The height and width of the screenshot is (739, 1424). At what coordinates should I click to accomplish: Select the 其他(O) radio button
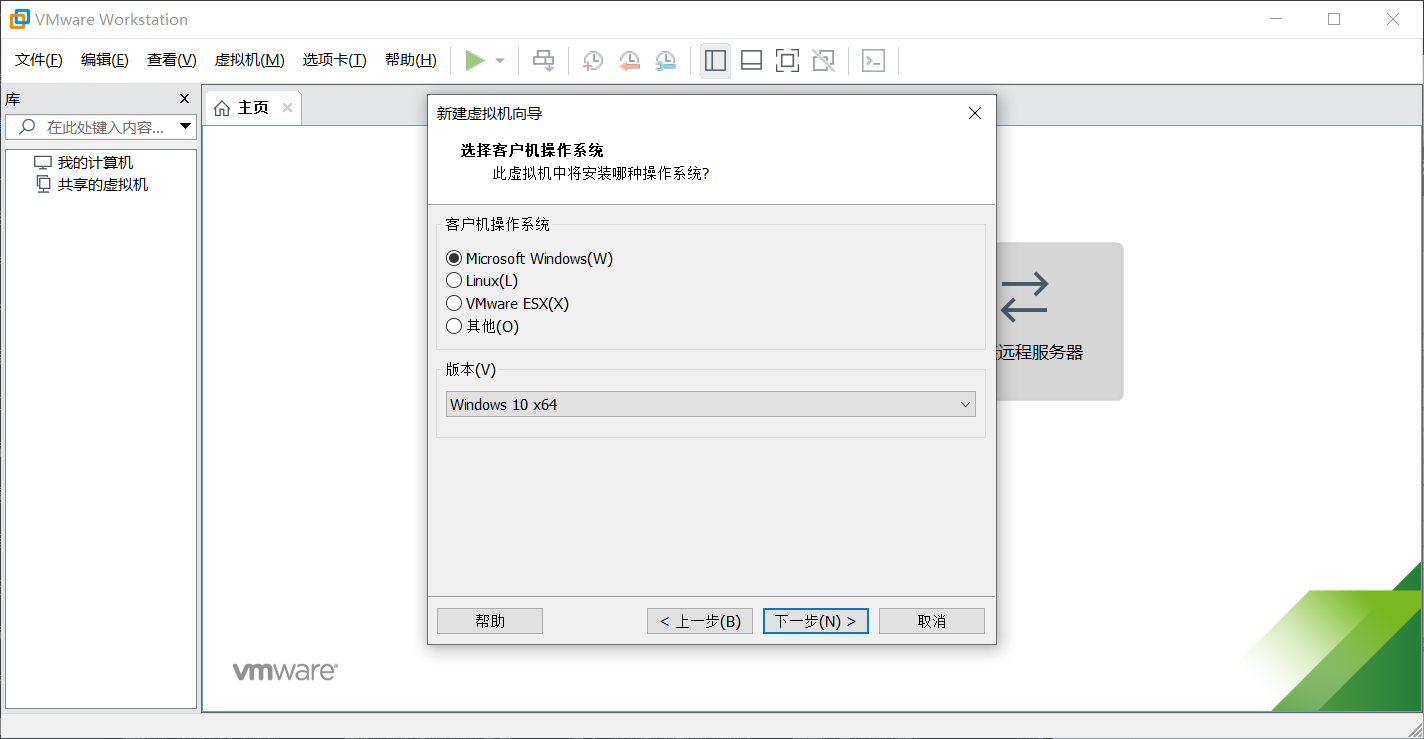[454, 326]
